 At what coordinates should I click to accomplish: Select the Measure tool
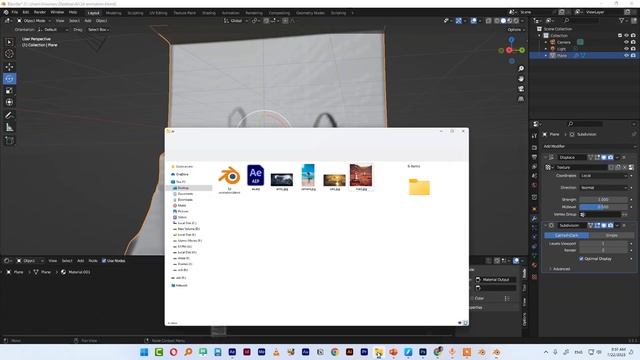[x=9, y=128]
